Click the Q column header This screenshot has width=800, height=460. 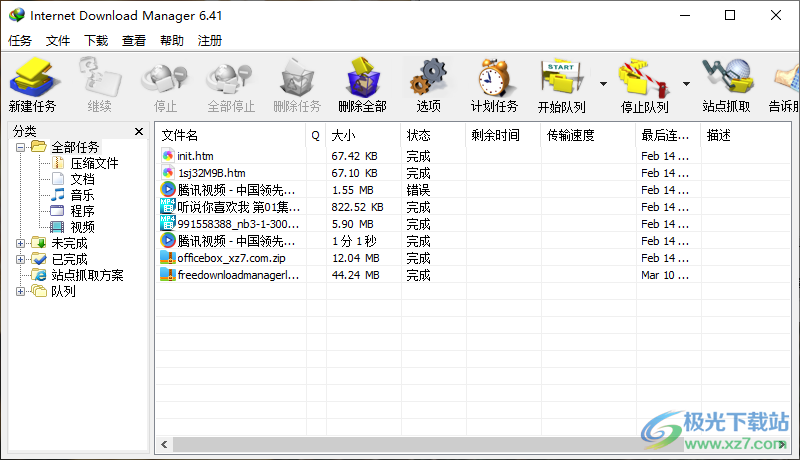(316, 135)
